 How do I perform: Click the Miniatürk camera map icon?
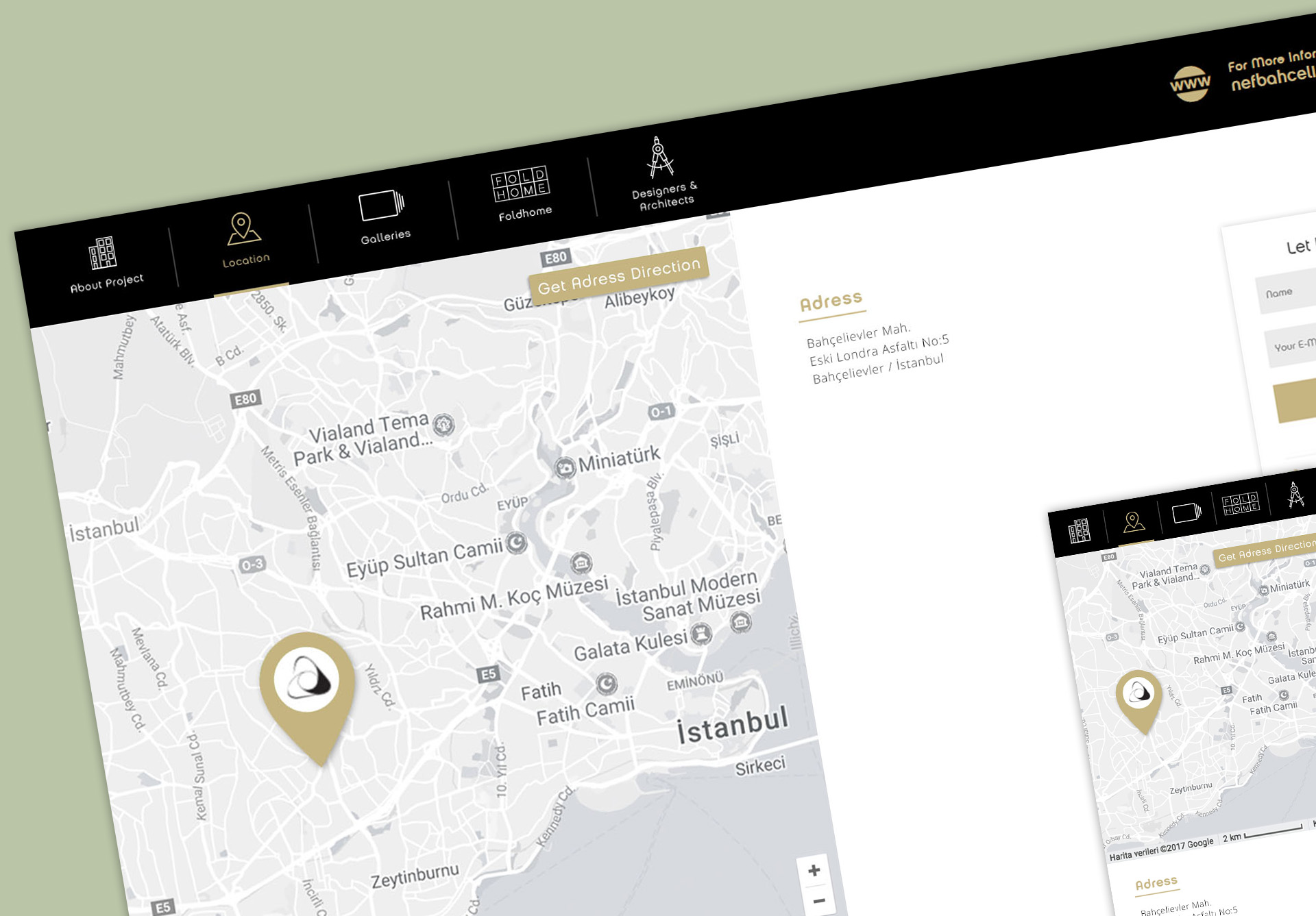tap(564, 468)
